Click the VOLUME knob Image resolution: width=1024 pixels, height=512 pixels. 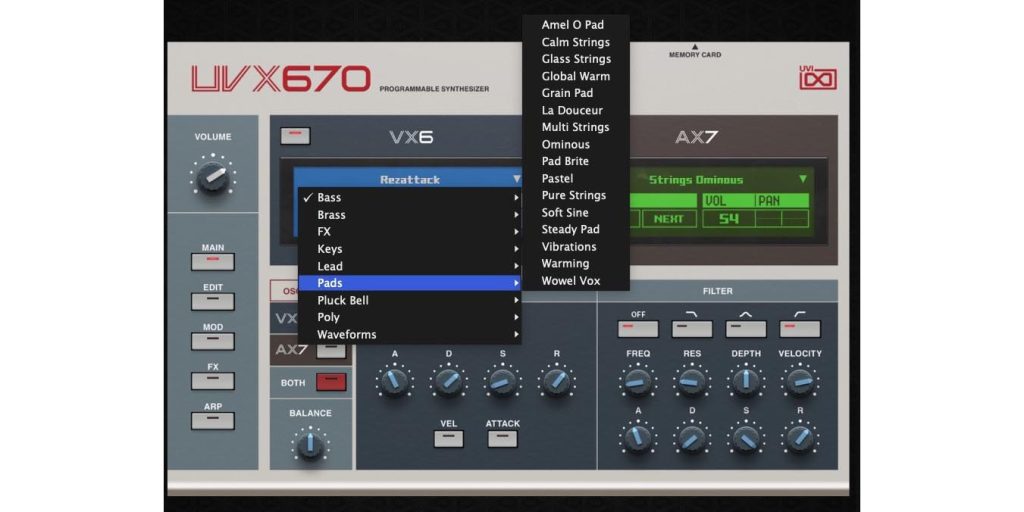[x=212, y=177]
